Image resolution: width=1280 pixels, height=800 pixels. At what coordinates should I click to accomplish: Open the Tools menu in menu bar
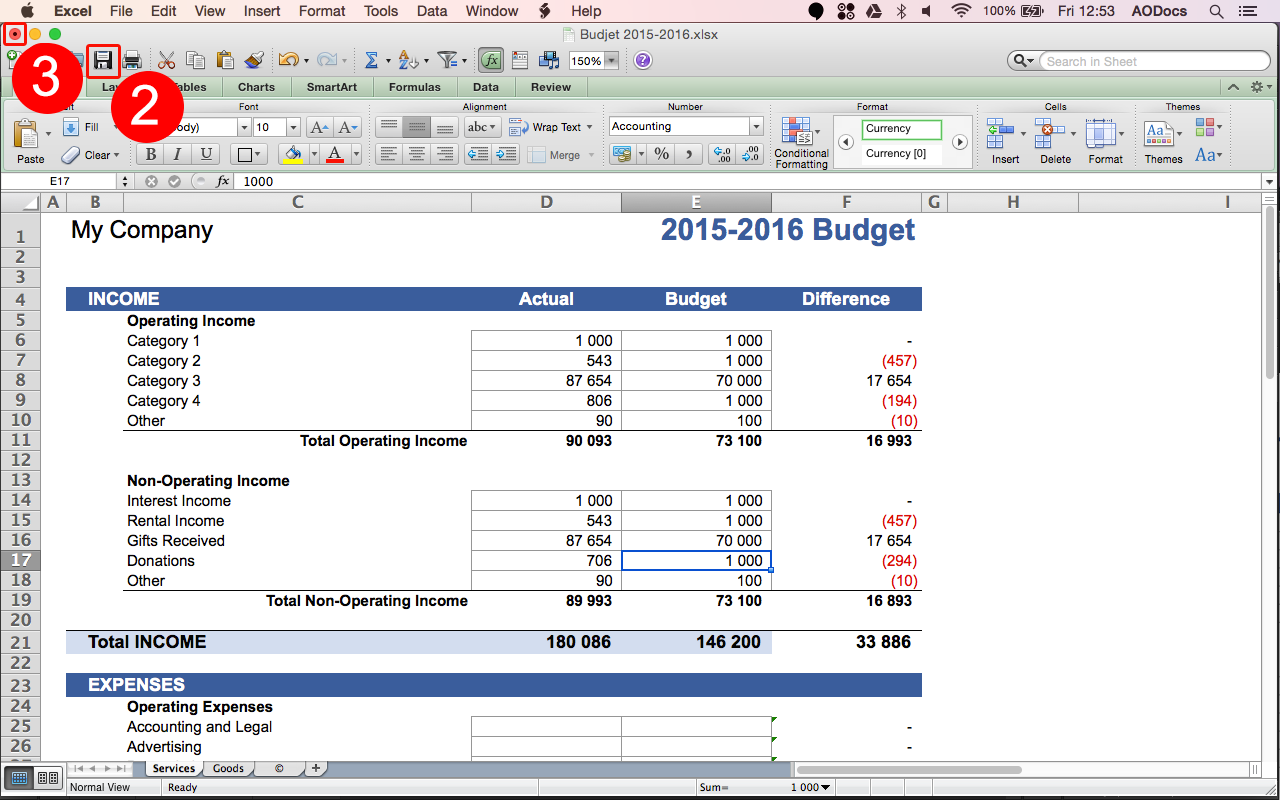pos(381,11)
